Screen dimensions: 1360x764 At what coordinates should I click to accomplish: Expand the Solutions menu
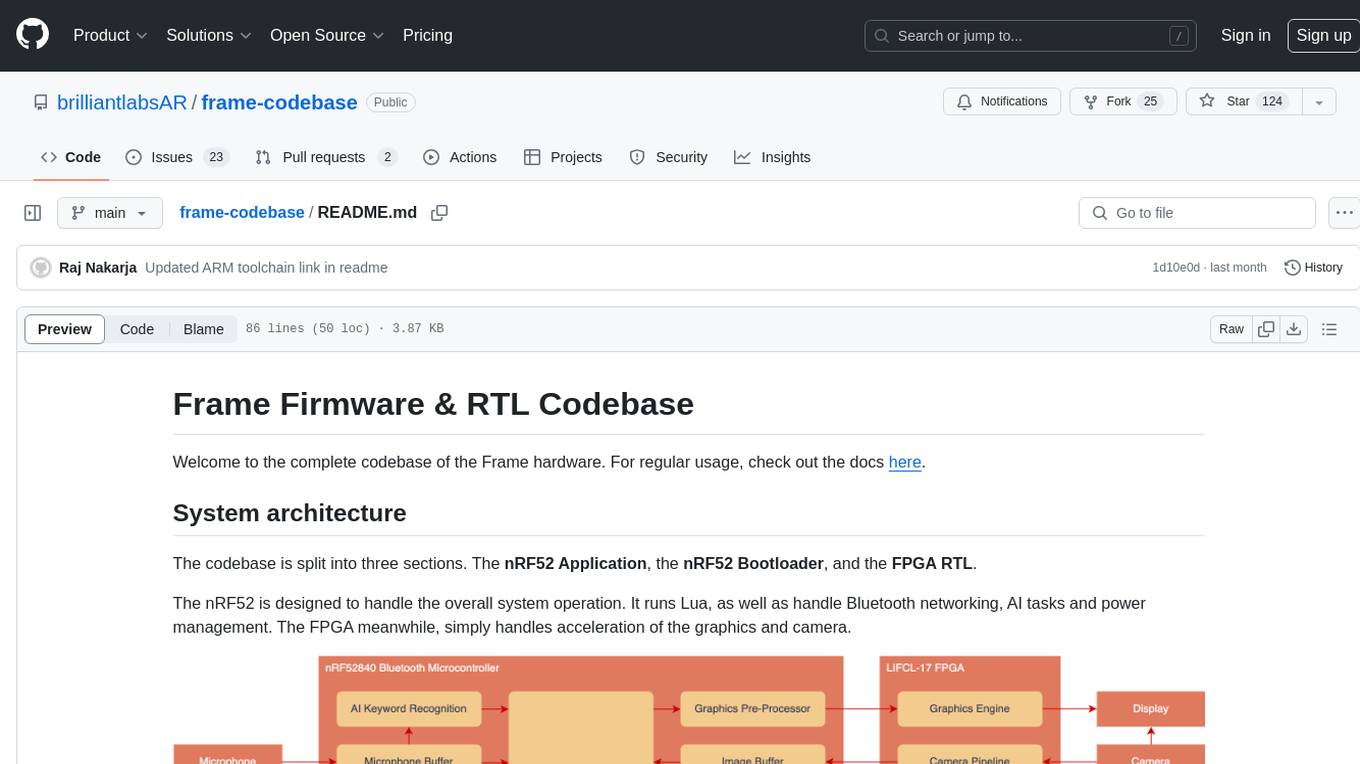207,35
